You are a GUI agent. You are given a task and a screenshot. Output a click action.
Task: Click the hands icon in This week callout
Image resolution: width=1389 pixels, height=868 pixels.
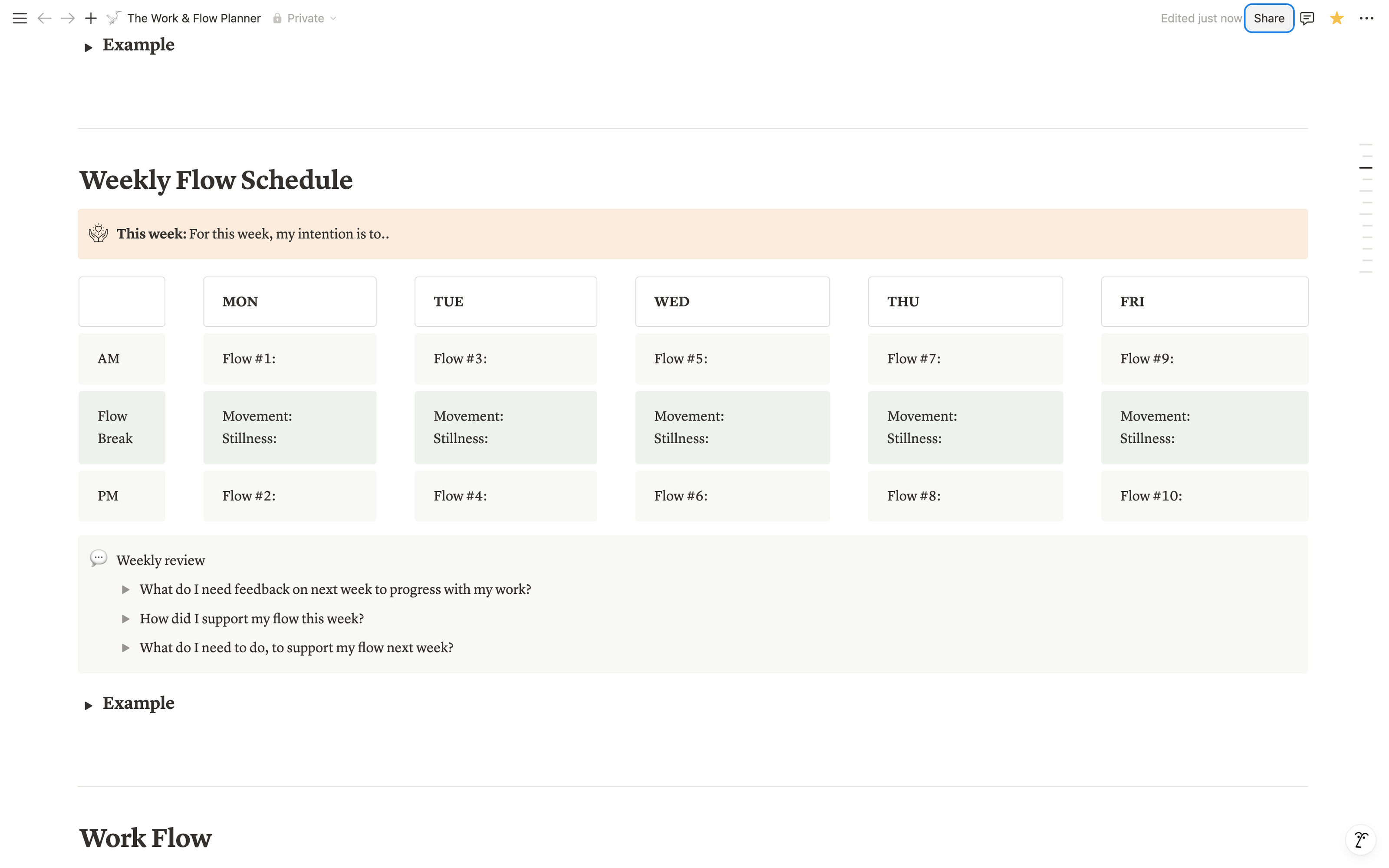pos(98,233)
